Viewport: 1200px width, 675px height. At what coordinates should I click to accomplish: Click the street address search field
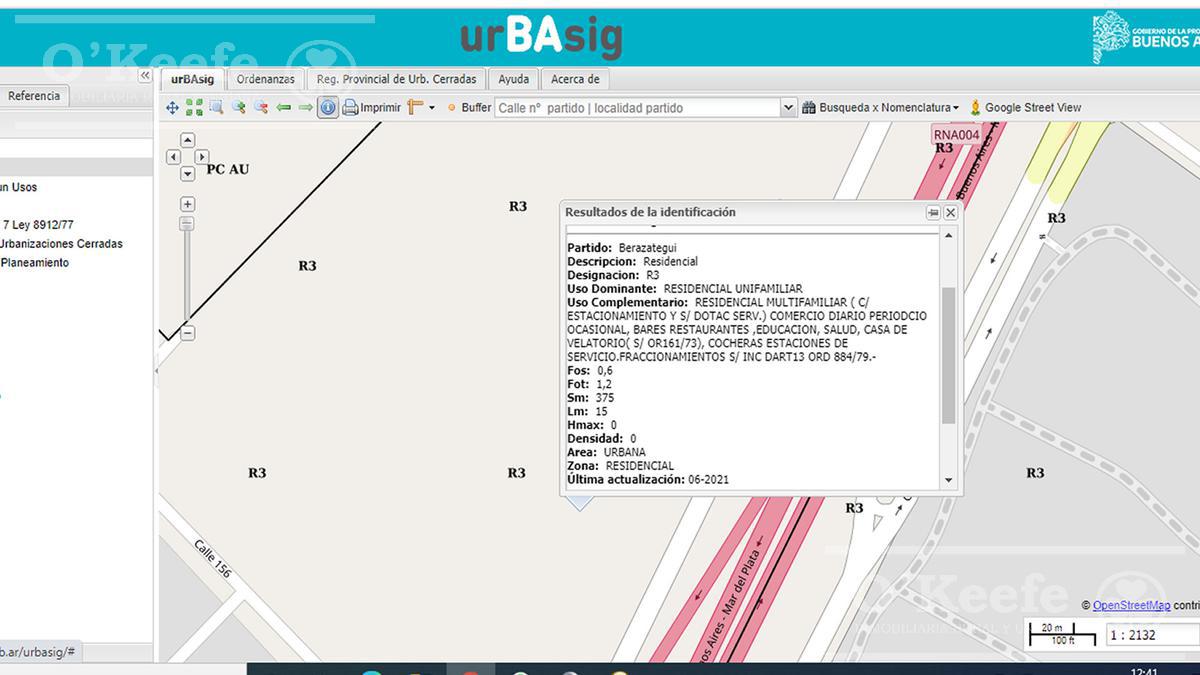(637, 107)
